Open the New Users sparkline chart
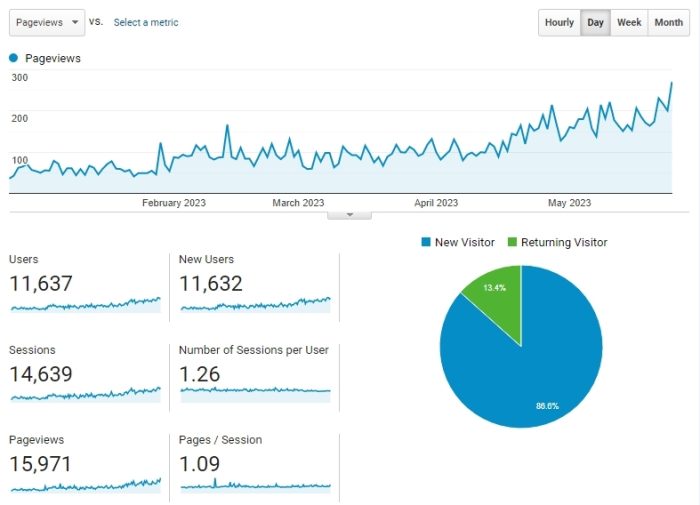700x505 pixels. coord(255,305)
